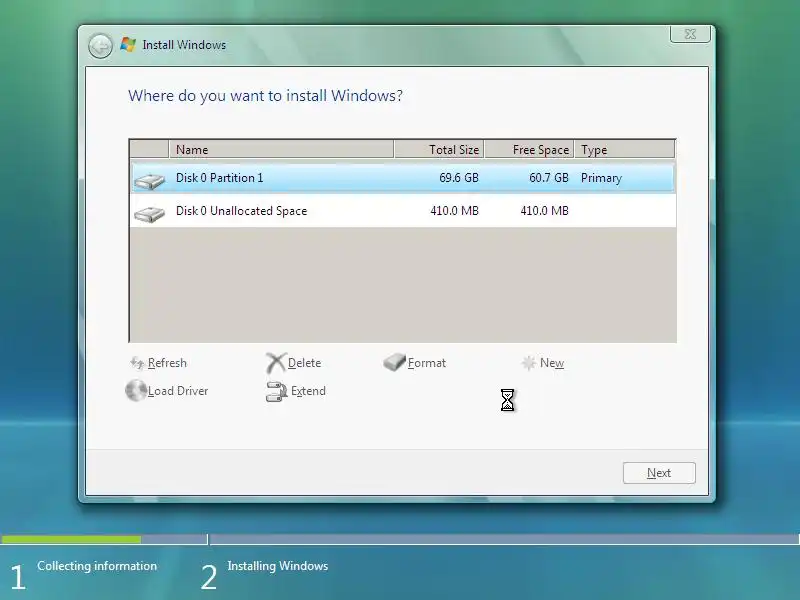Select the Disk 0 Unallocated Space row
The width and height of the screenshot is (800, 600).
pos(403,211)
